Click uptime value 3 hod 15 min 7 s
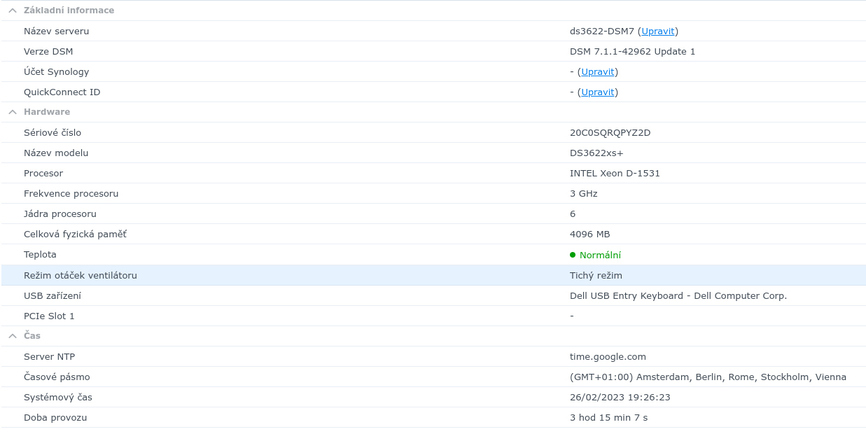The image size is (866, 434). point(609,417)
